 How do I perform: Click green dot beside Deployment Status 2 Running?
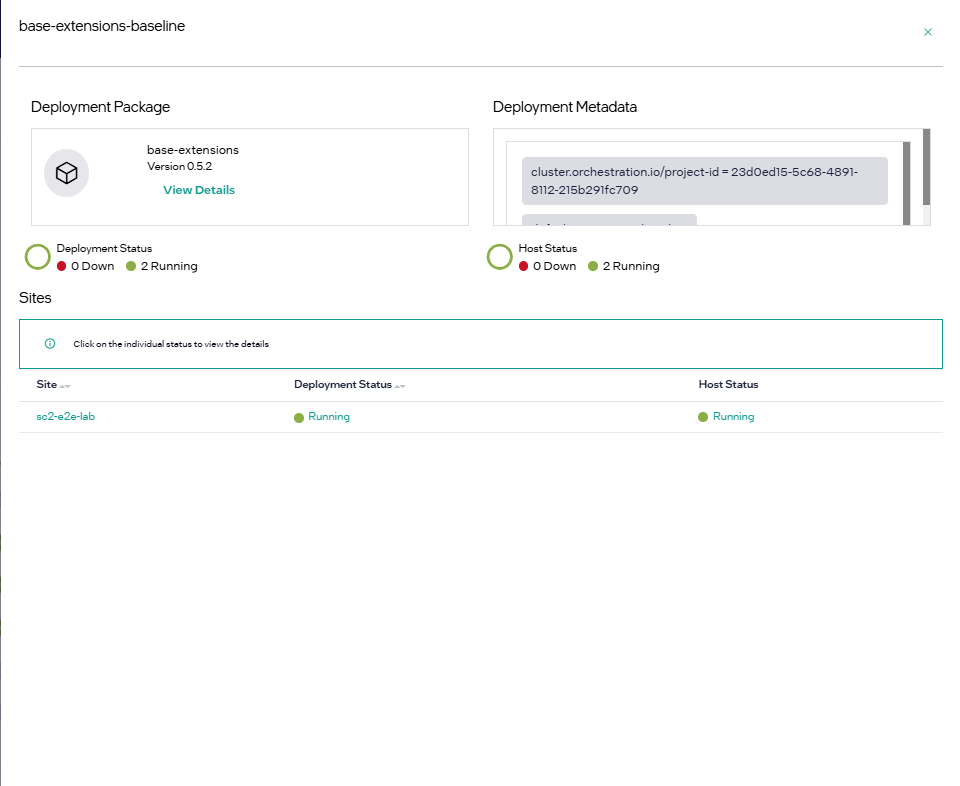131,267
